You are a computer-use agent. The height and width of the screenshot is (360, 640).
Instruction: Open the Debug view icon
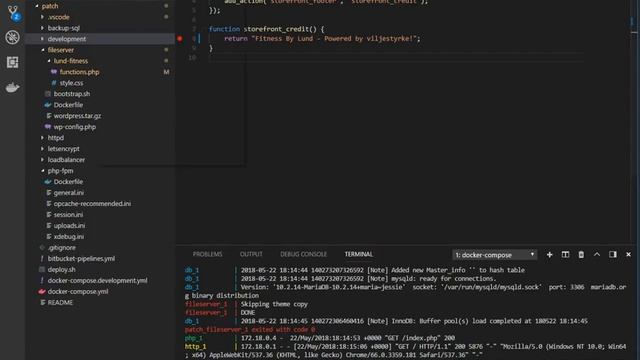click(13, 37)
